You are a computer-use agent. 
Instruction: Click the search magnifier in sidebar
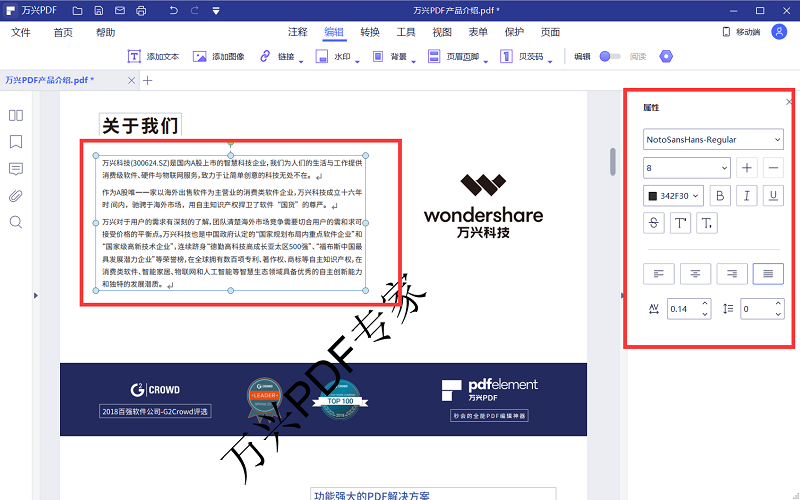coord(16,222)
